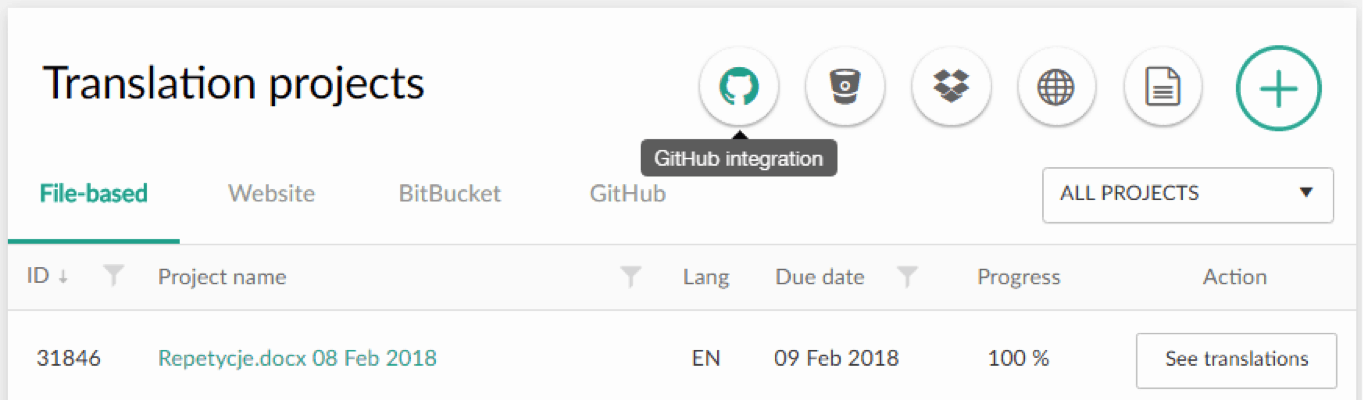The width and height of the screenshot is (1363, 400).
Task: Filter projects by ID funnel icon
Action: (x=115, y=277)
